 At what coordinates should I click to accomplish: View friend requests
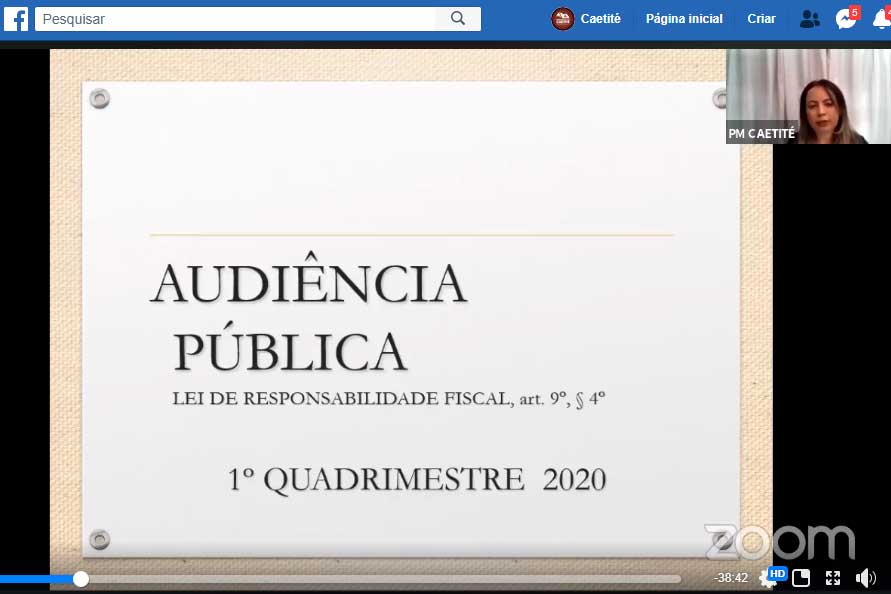point(809,18)
